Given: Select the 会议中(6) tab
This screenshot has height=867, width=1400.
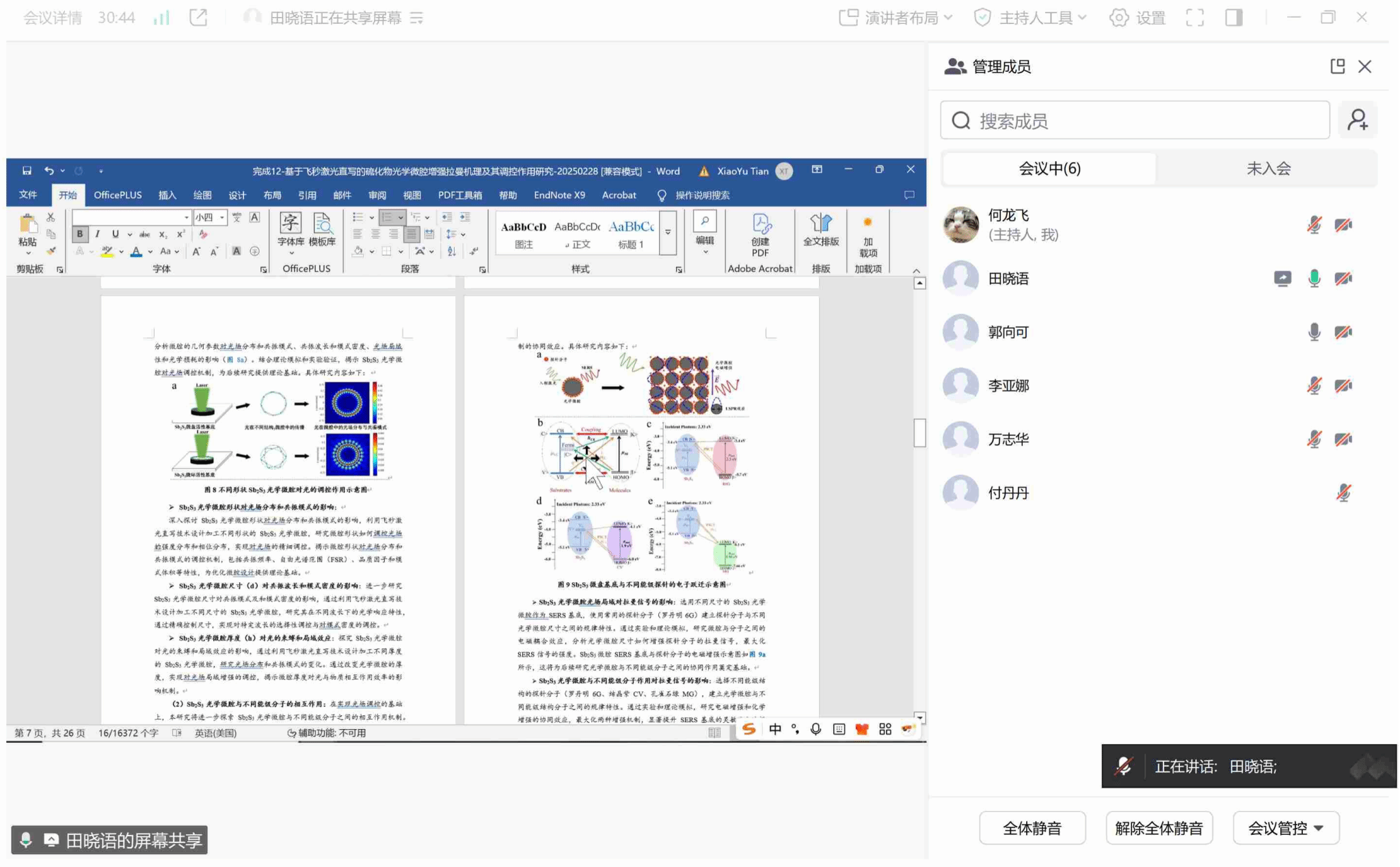Looking at the screenshot, I should click(1049, 169).
